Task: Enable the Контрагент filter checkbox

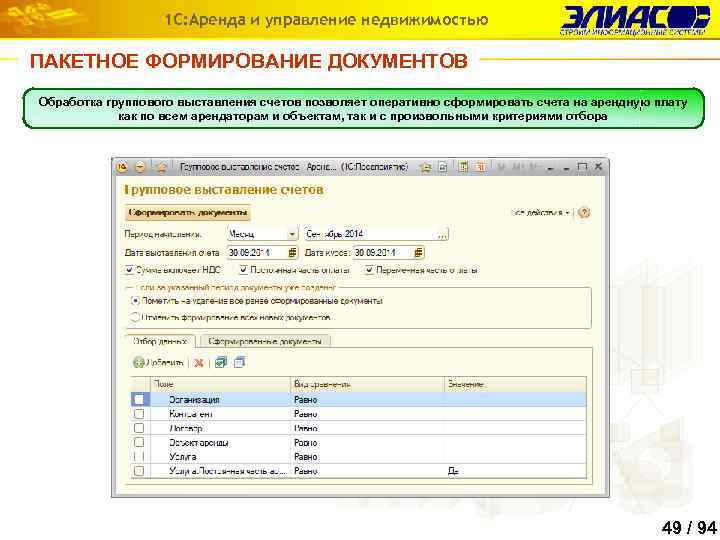Action: (139, 414)
